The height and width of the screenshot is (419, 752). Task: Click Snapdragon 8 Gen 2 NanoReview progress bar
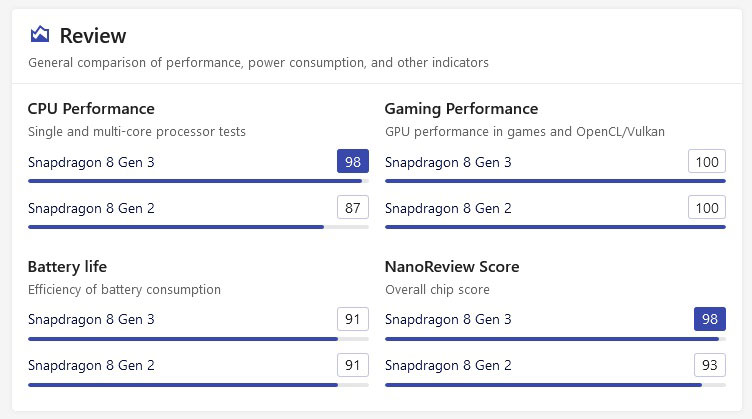point(555,385)
